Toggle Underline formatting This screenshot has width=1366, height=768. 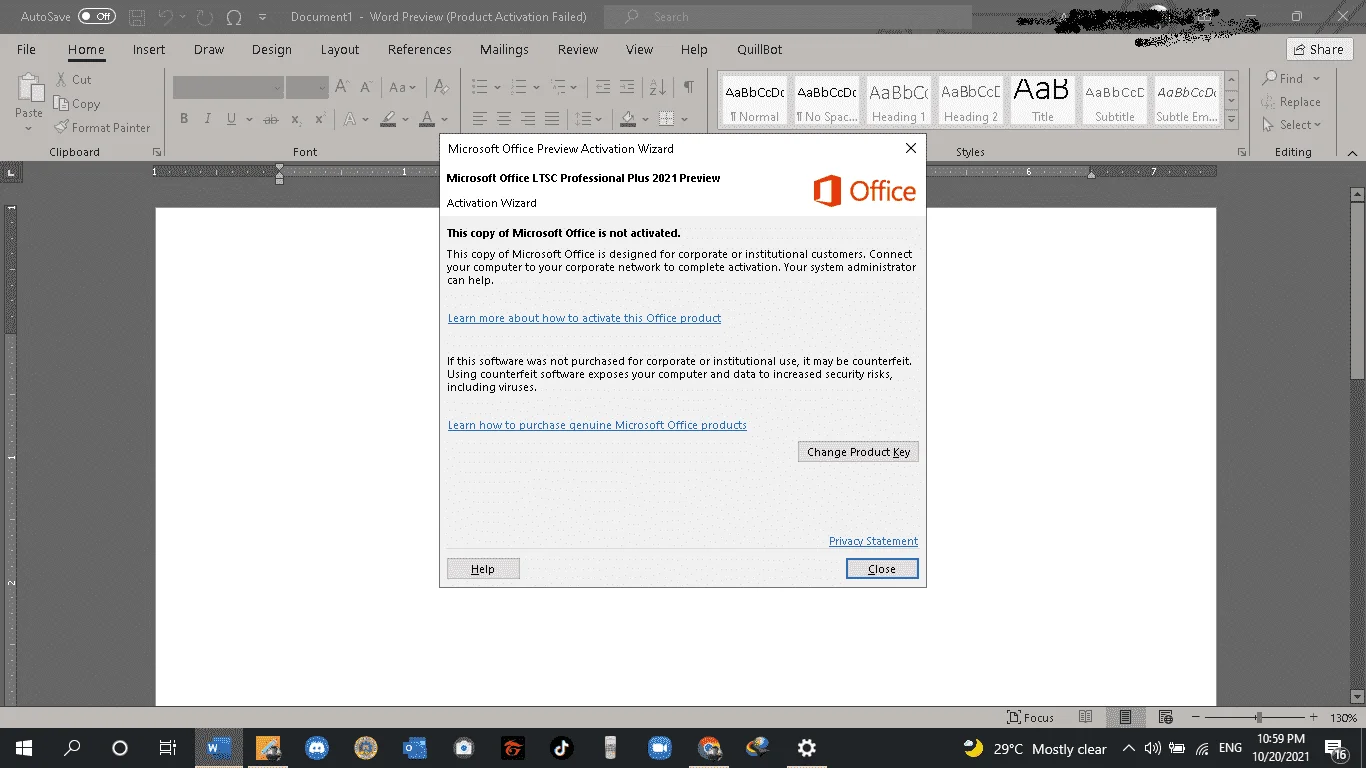click(x=232, y=119)
